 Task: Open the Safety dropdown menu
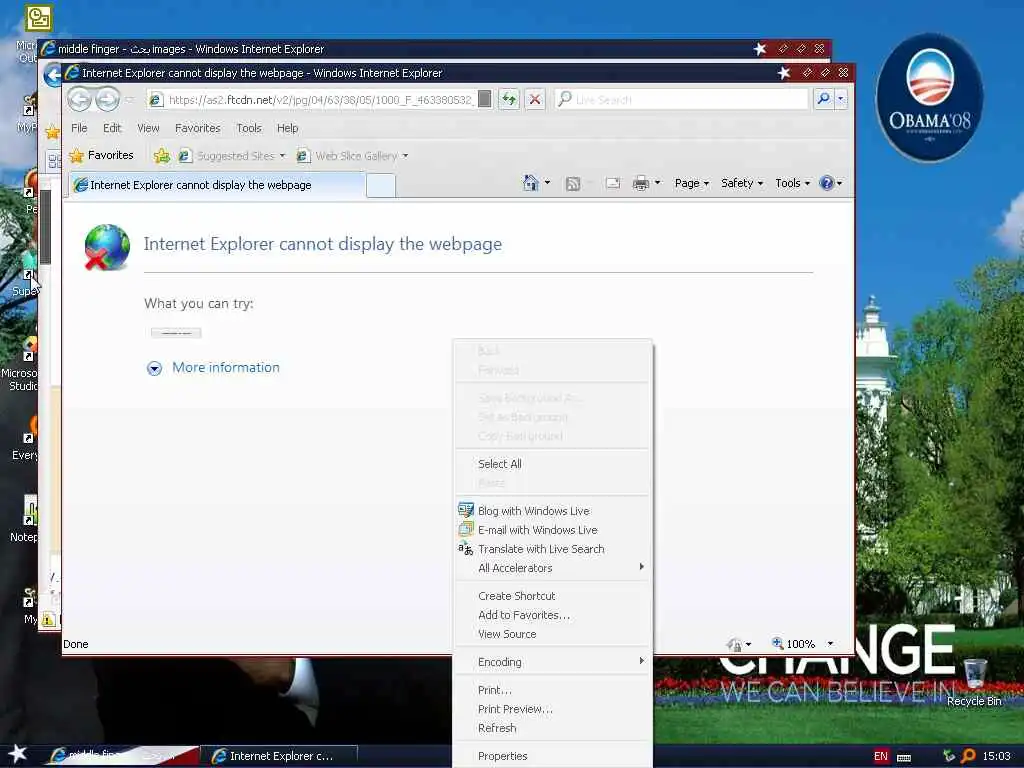coord(742,183)
